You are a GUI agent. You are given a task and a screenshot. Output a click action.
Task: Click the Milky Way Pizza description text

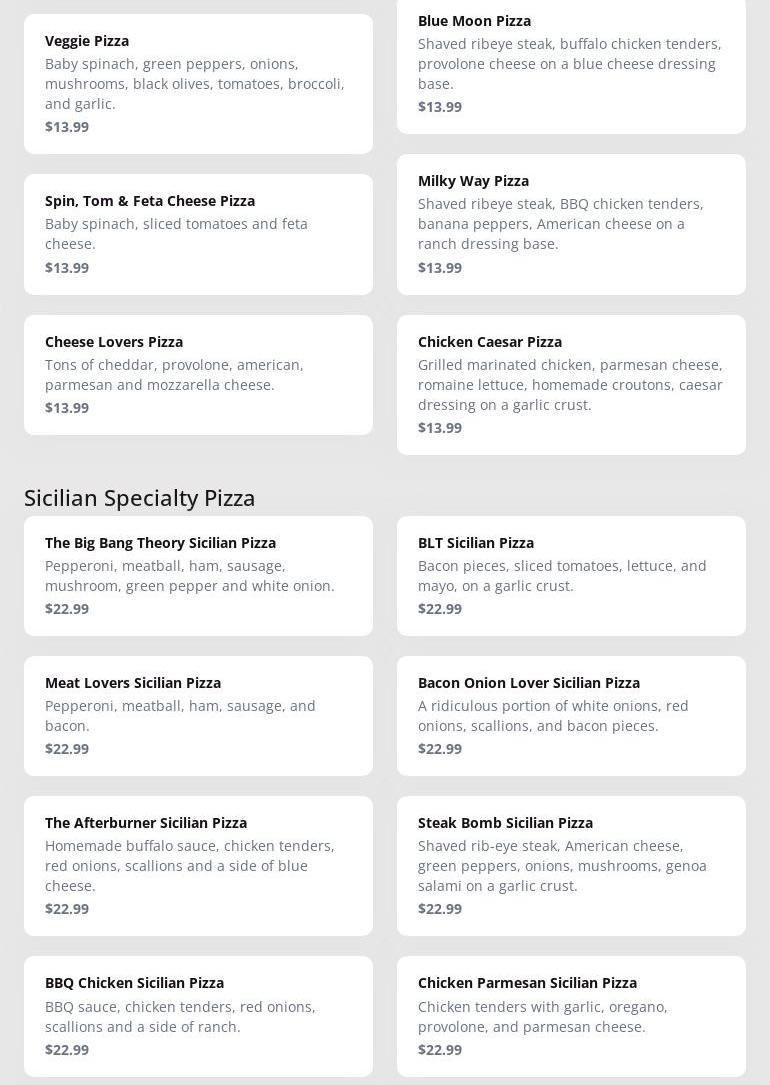click(x=561, y=224)
